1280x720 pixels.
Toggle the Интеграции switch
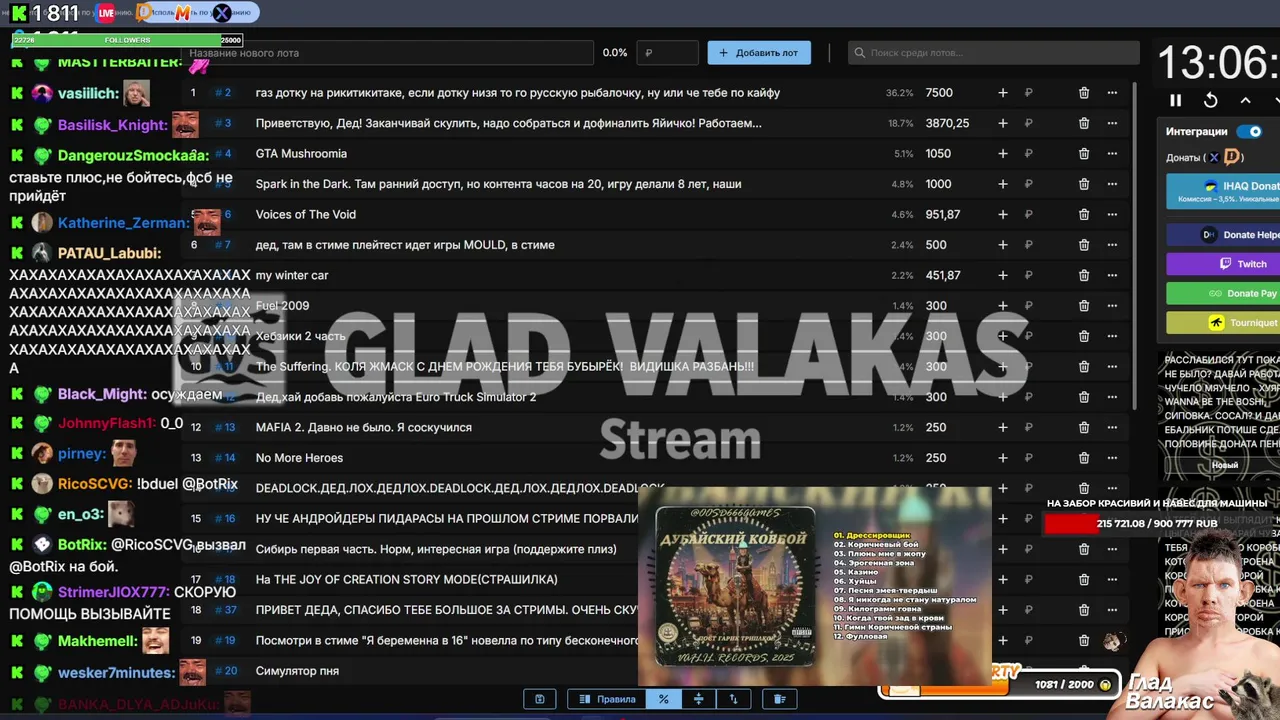coord(1249,131)
